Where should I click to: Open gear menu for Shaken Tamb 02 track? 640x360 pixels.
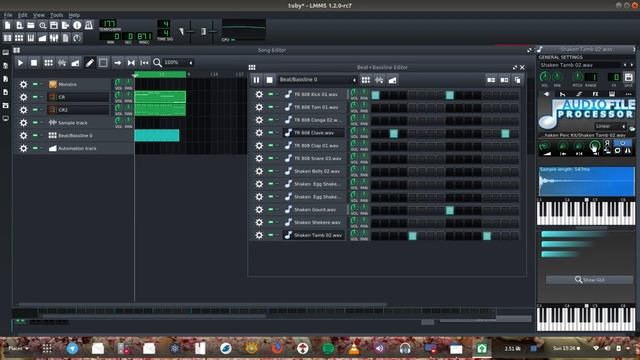coord(259,235)
